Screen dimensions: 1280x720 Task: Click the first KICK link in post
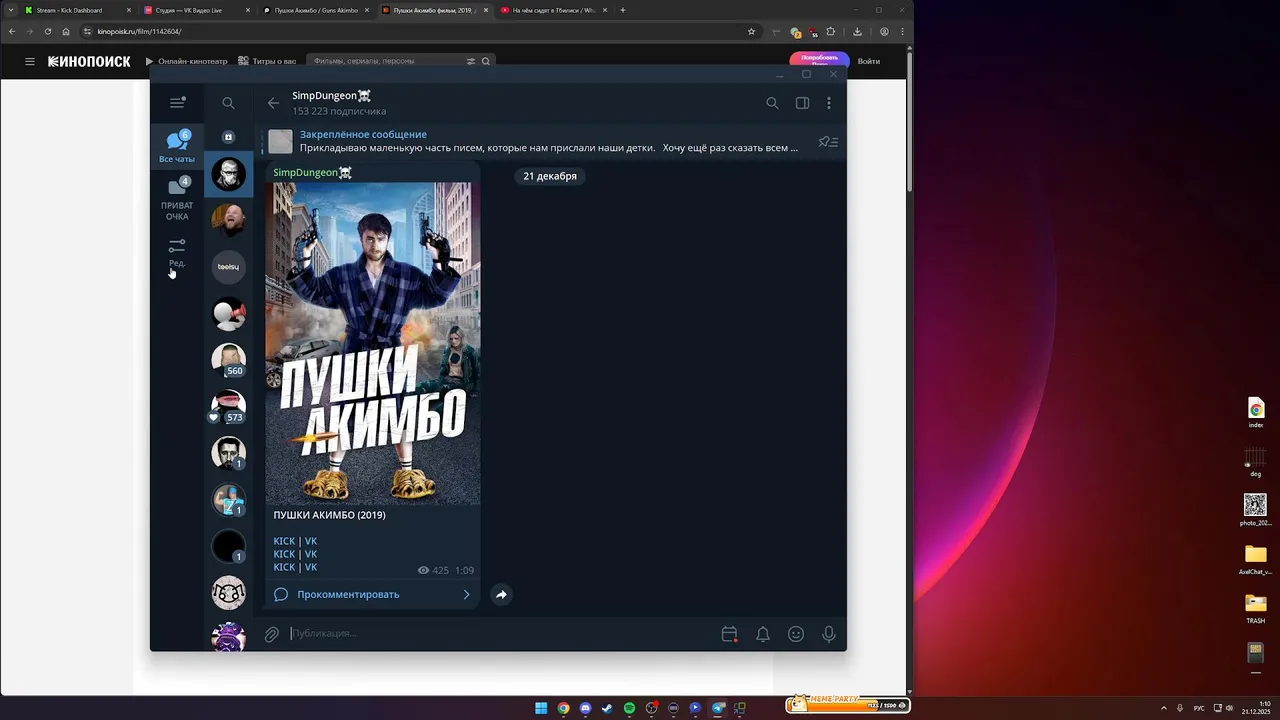point(284,541)
